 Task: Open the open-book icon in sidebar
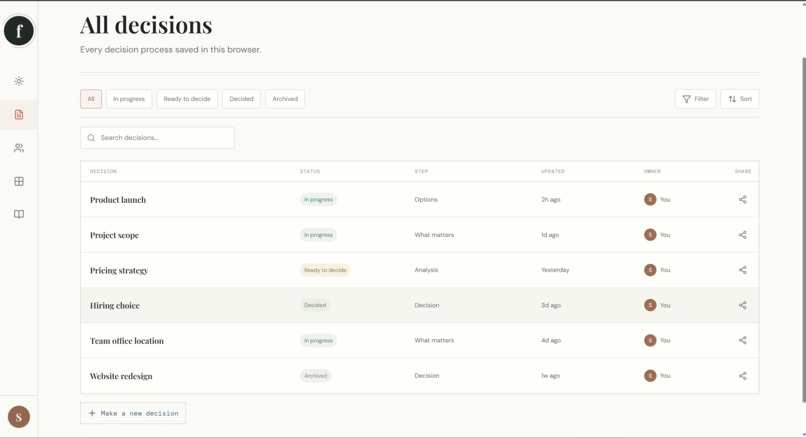tap(19, 214)
